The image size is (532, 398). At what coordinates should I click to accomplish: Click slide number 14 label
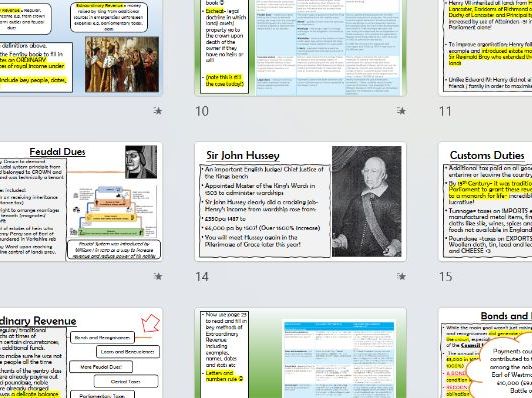(x=202, y=277)
